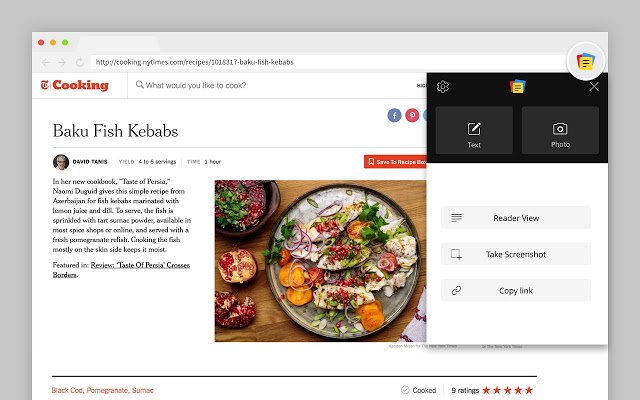Click the Notebook logo in the panel header

click(518, 86)
